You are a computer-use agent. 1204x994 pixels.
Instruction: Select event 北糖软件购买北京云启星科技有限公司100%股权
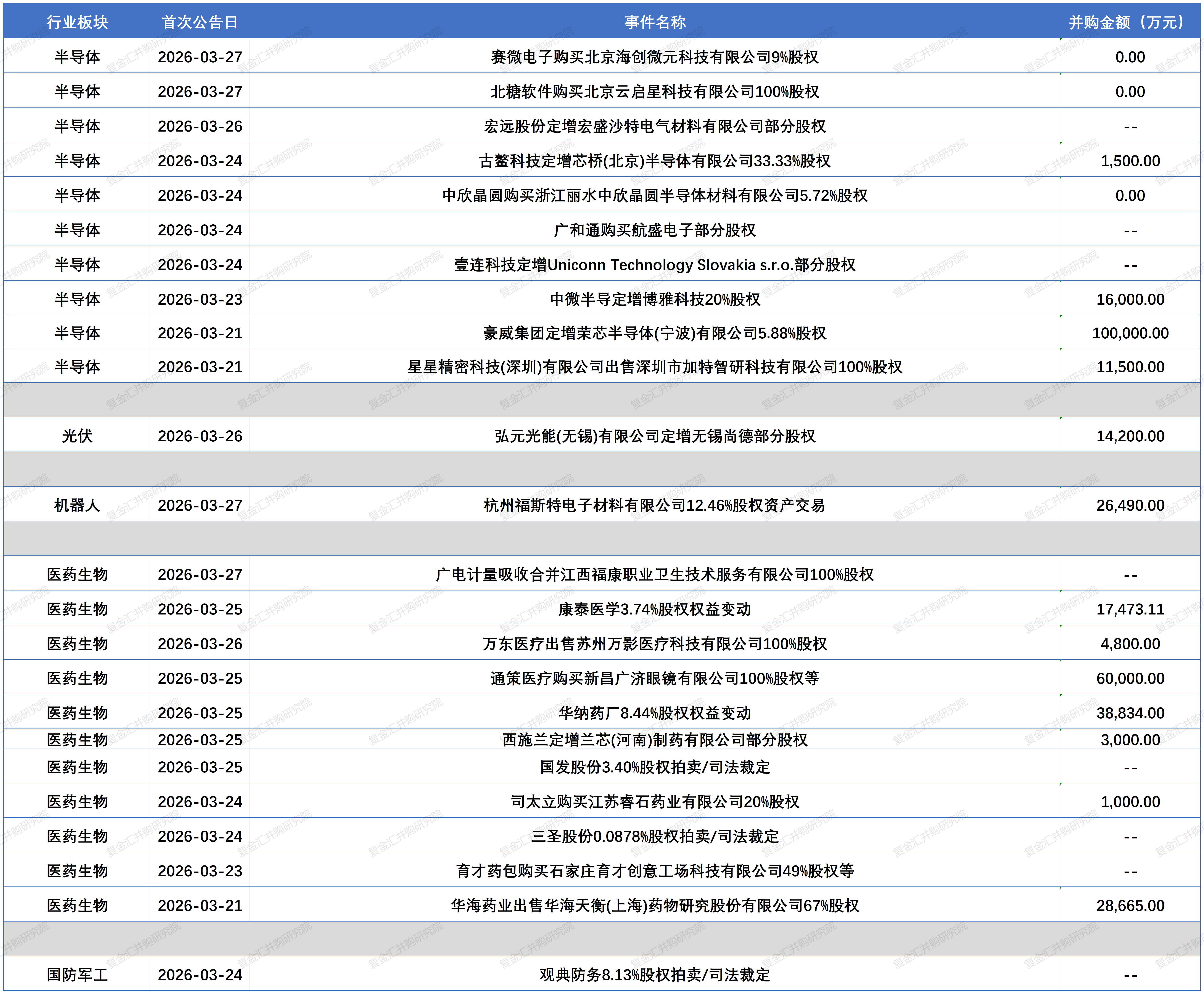(x=655, y=92)
